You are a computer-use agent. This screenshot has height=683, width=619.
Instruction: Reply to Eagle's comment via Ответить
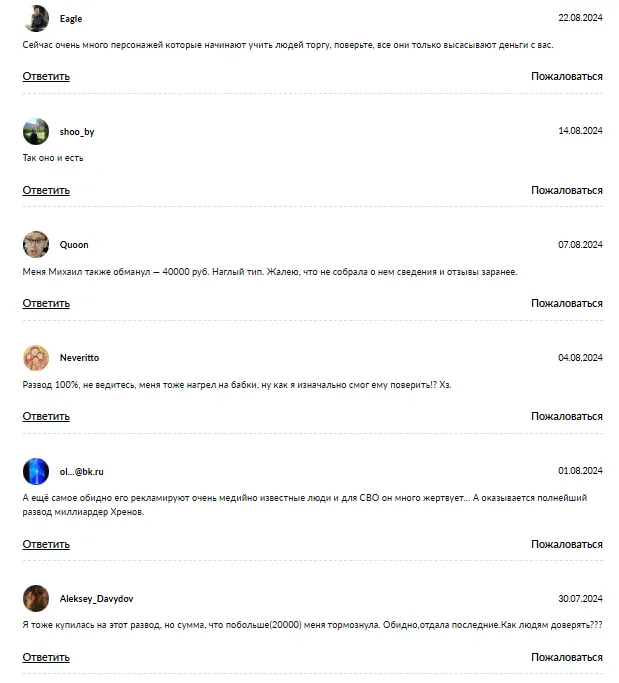pyautogui.click(x=46, y=77)
